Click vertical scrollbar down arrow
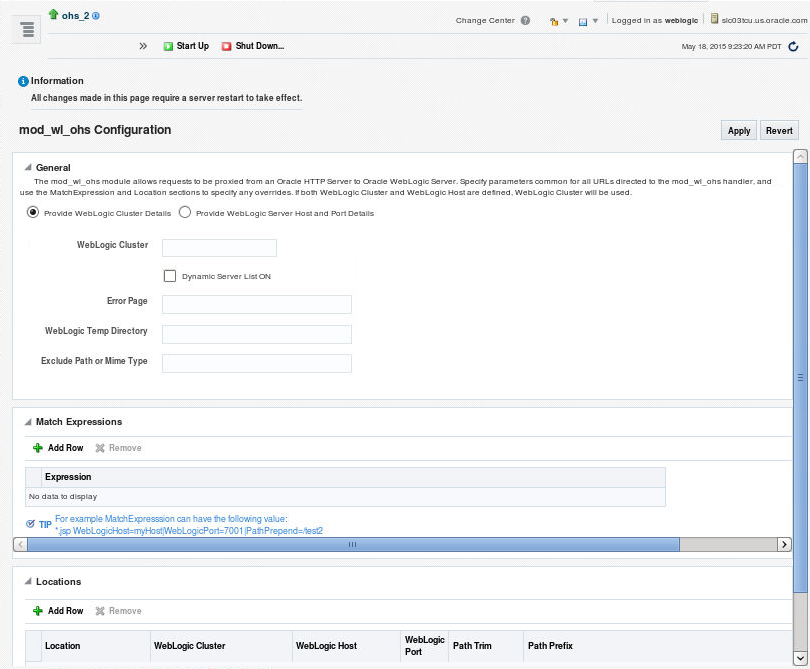Viewport: 810px width, 669px height. click(800, 658)
